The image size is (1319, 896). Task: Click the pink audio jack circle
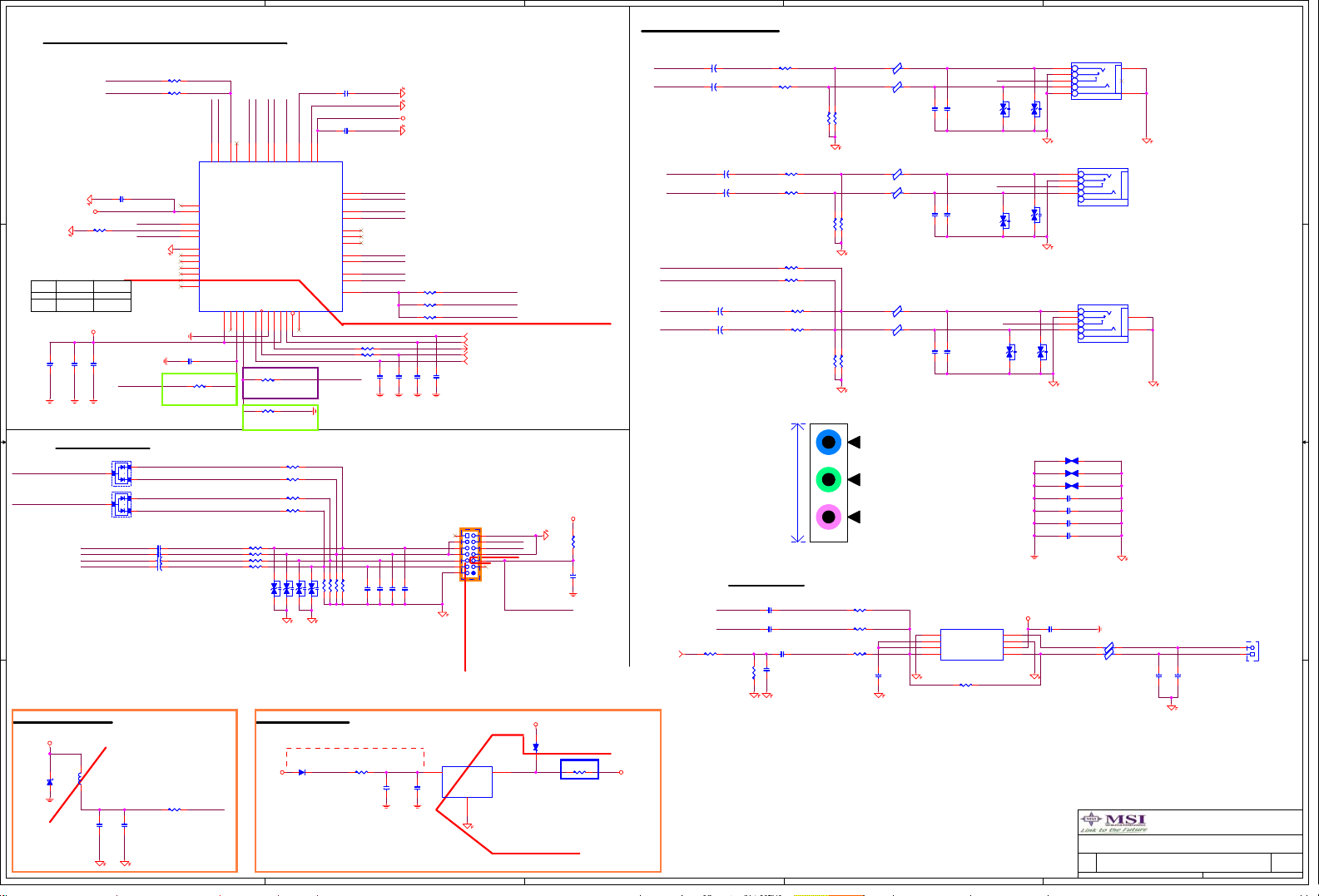click(829, 517)
